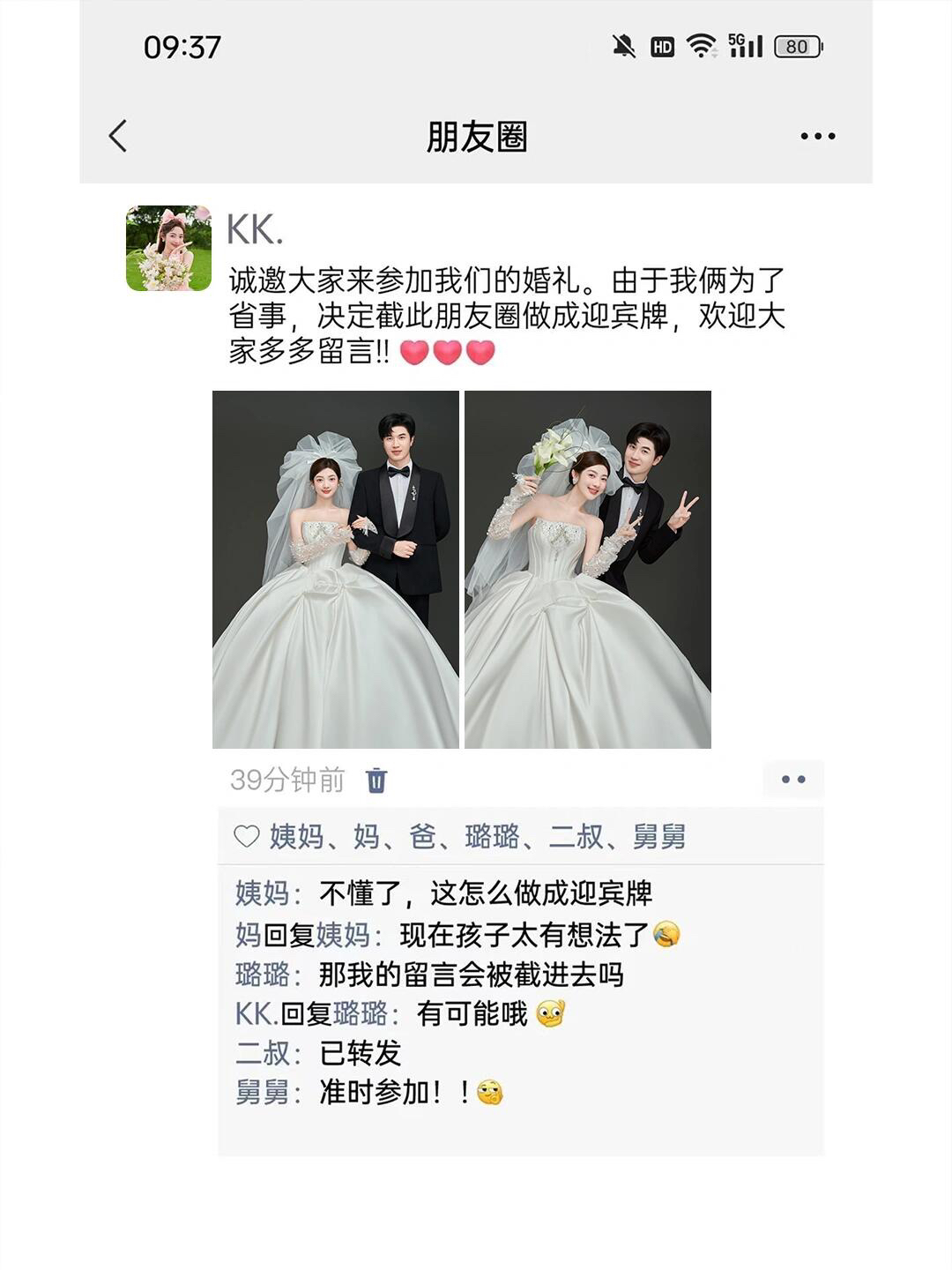Image resolution: width=952 pixels, height=1270 pixels.
Task: Open 璐璐 in the likes list
Action: click(492, 836)
